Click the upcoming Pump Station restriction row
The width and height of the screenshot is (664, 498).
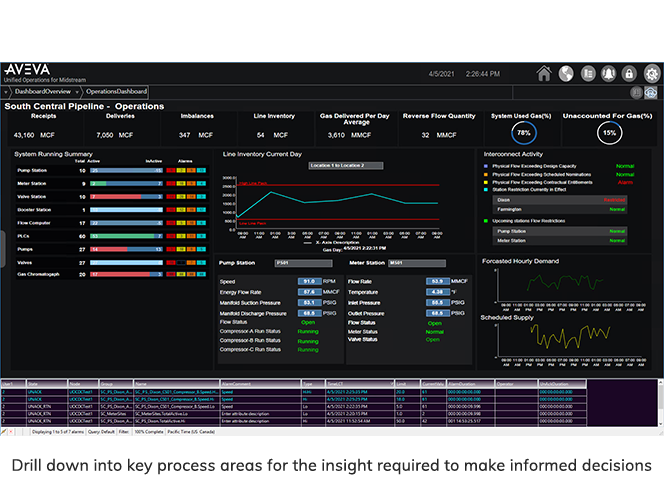[559, 231]
